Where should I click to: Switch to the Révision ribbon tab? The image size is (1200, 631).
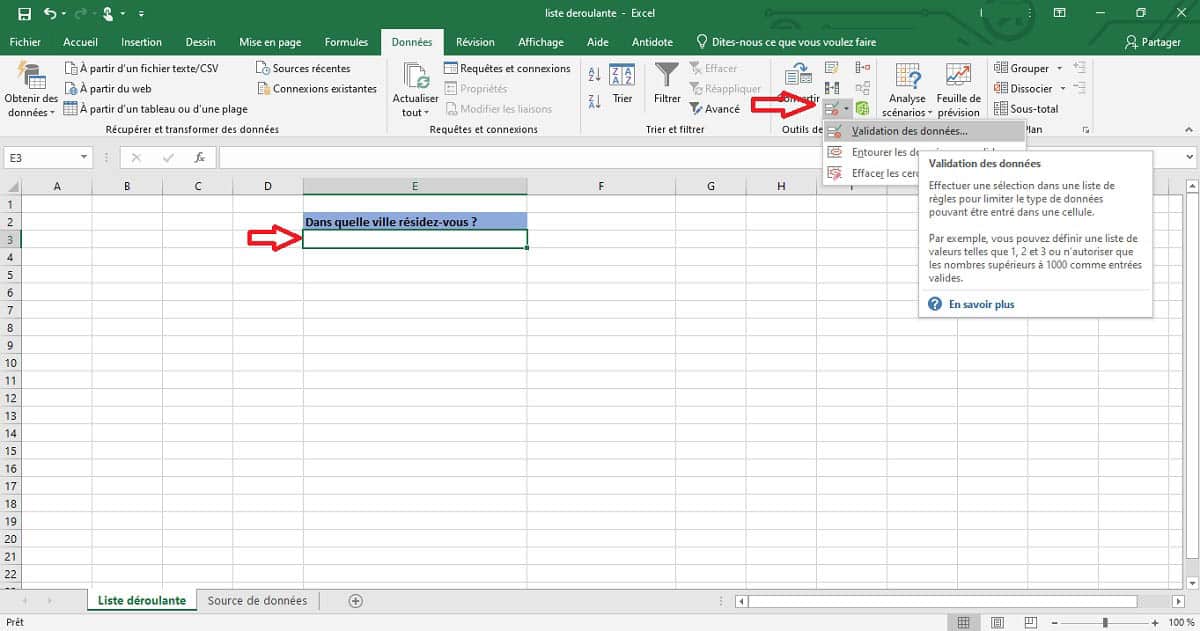(475, 42)
